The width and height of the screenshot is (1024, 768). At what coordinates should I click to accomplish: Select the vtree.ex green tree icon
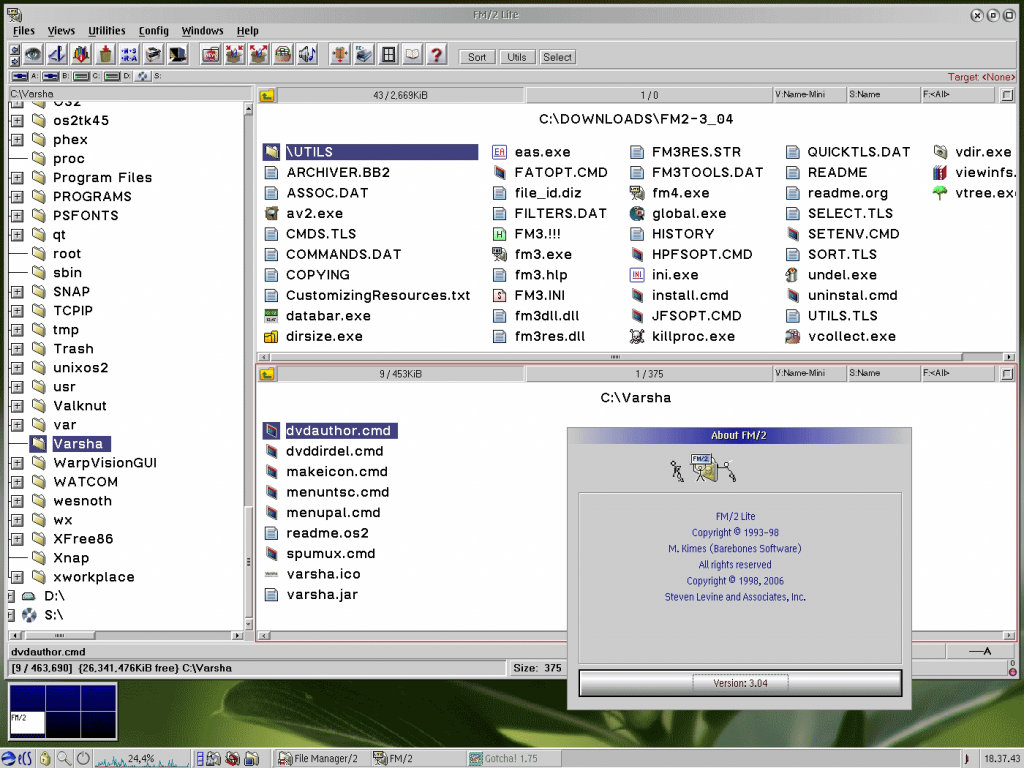pyautogui.click(x=940, y=193)
